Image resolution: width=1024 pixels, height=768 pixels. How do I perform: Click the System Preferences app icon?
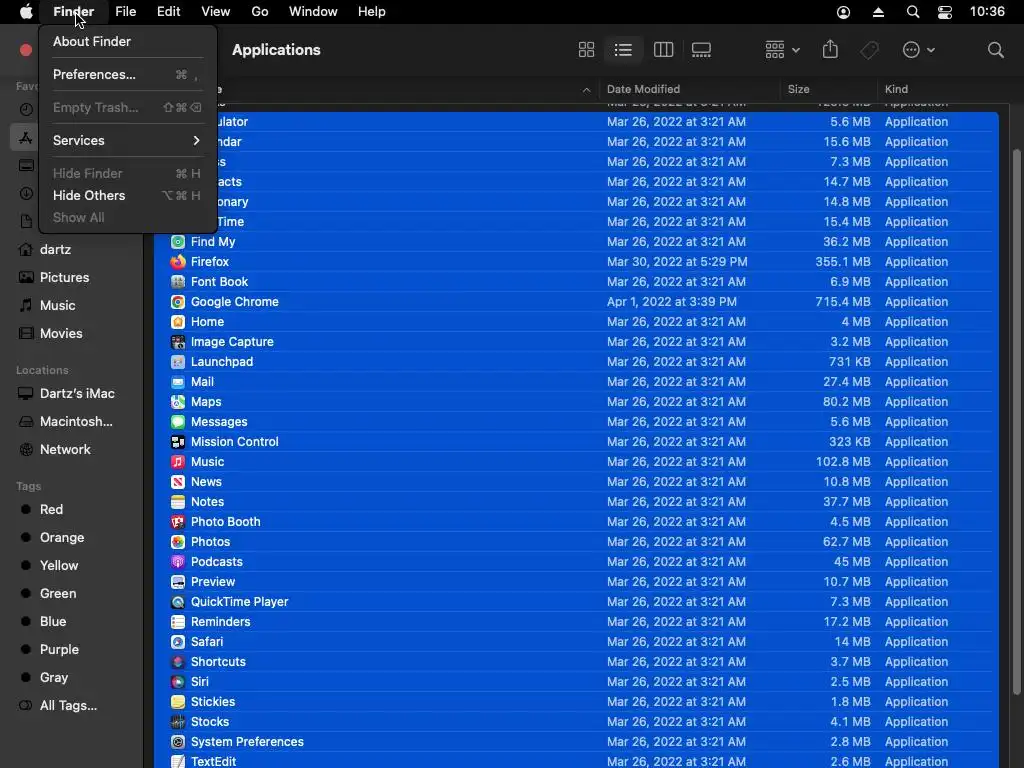pyautogui.click(x=178, y=742)
